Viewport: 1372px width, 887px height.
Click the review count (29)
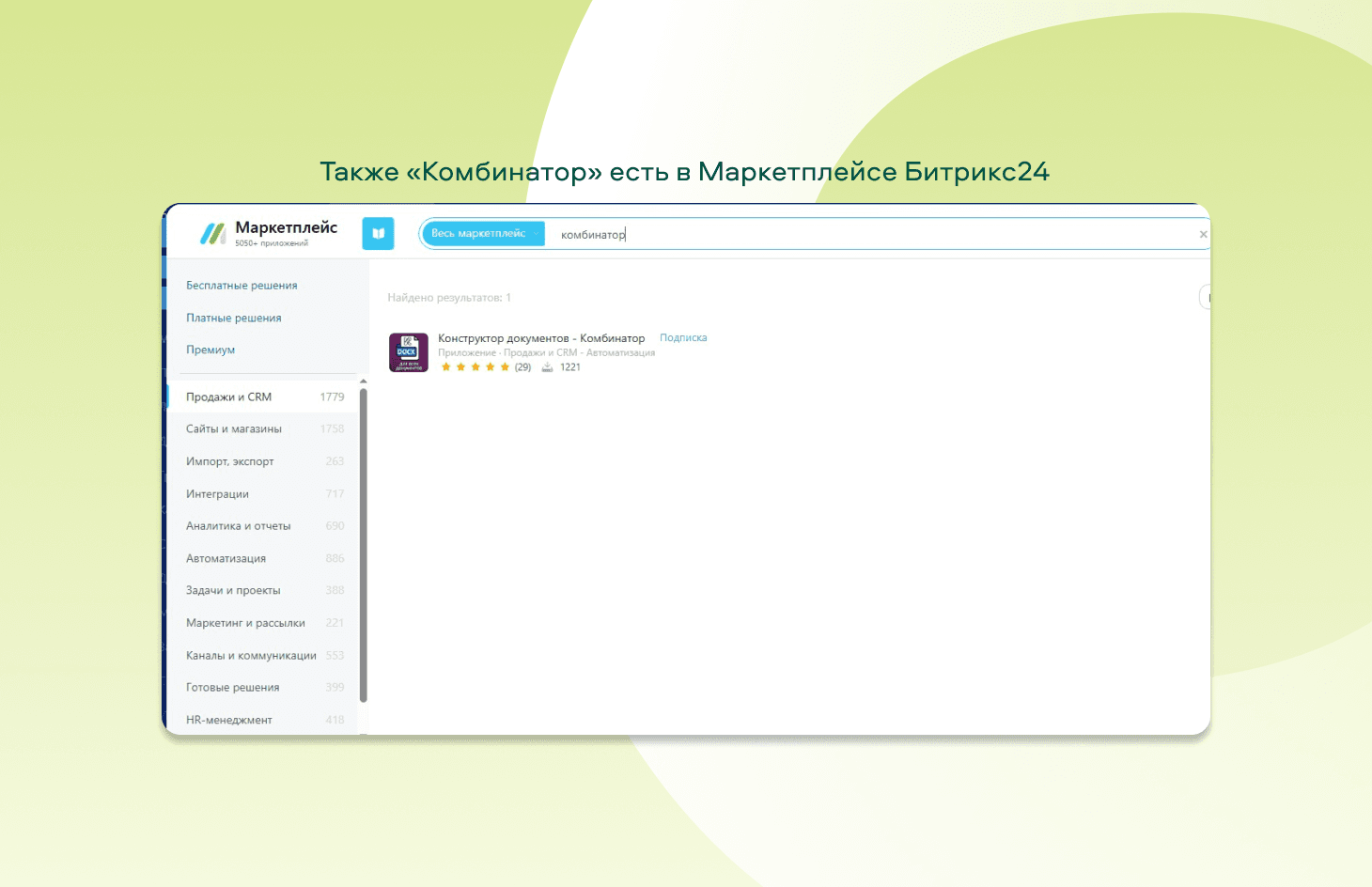pos(522,367)
